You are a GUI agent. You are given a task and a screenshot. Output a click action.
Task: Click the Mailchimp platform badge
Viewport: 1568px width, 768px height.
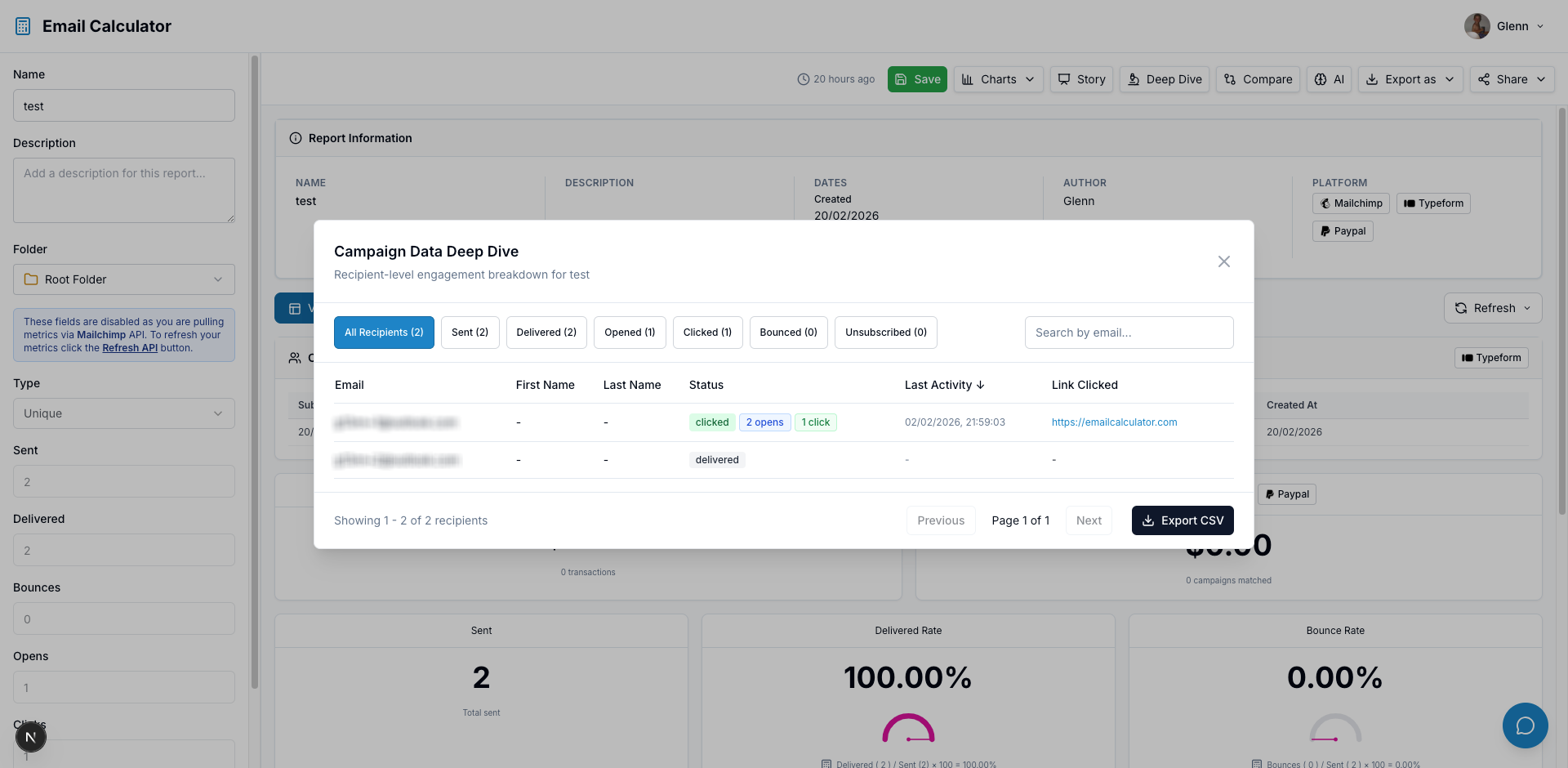[1351, 203]
